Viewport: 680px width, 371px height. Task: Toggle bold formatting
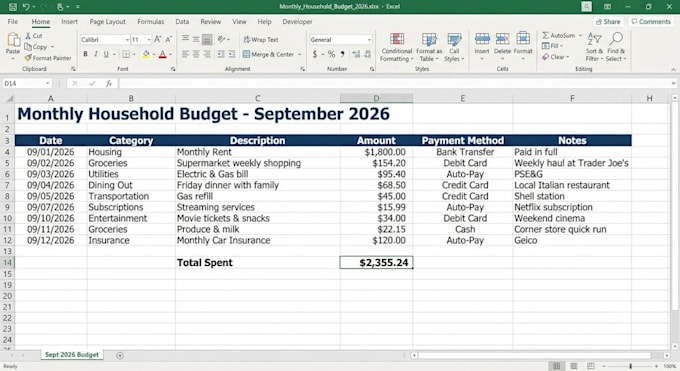click(x=85, y=54)
